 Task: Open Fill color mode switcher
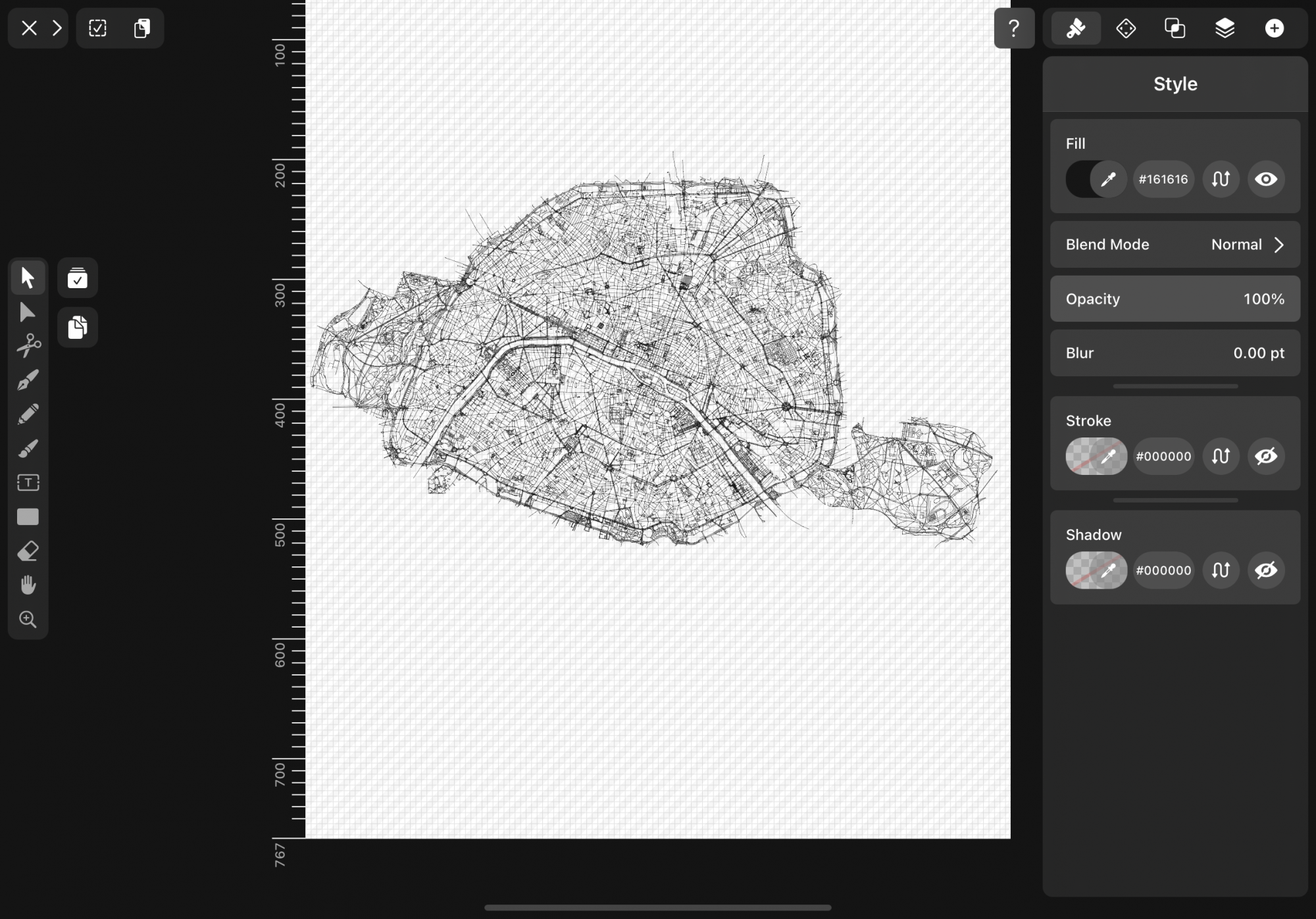[1221, 179]
